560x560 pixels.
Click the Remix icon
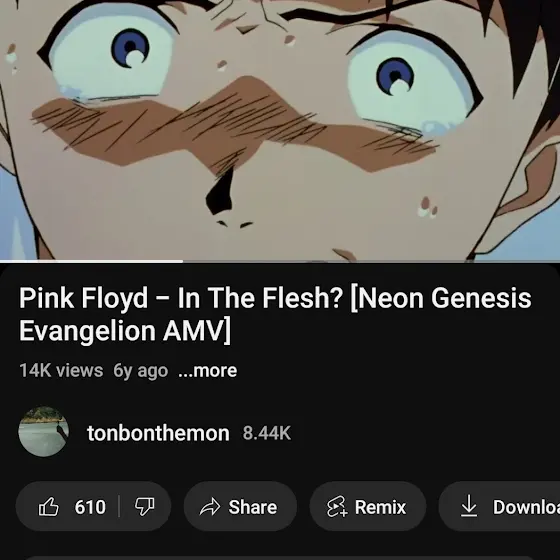(x=337, y=506)
